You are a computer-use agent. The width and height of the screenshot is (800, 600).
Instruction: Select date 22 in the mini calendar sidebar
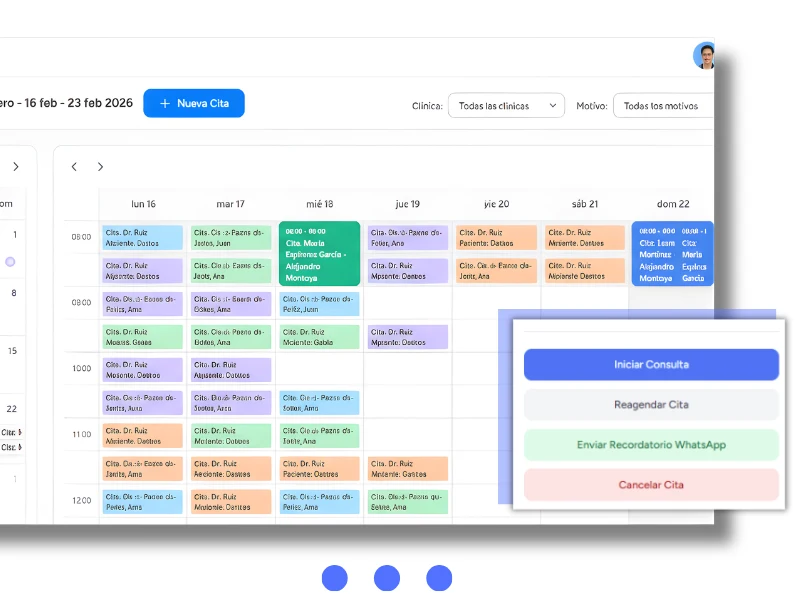tap(13, 408)
